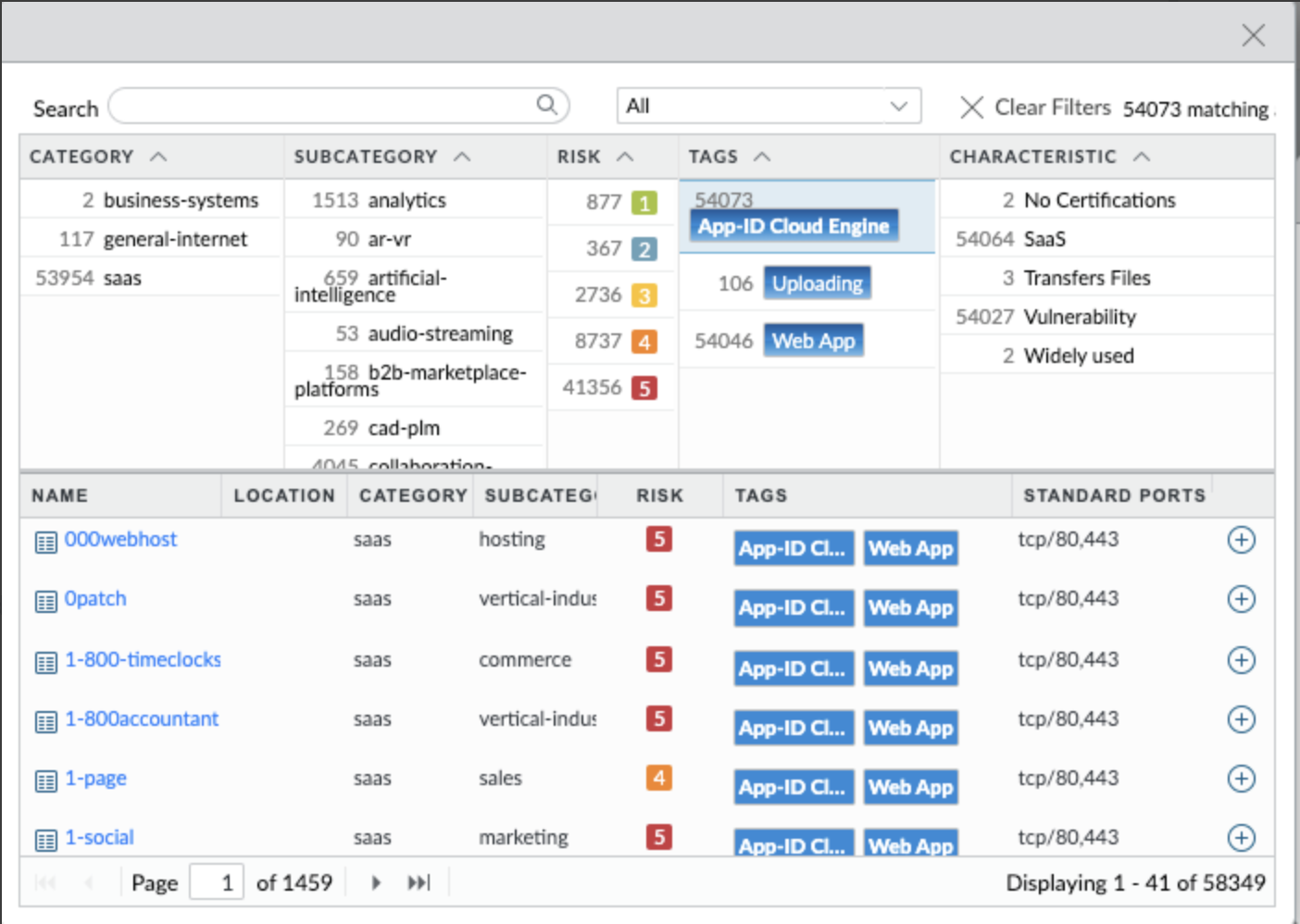Open the 0patch application link
The image size is (1300, 924).
[95, 598]
